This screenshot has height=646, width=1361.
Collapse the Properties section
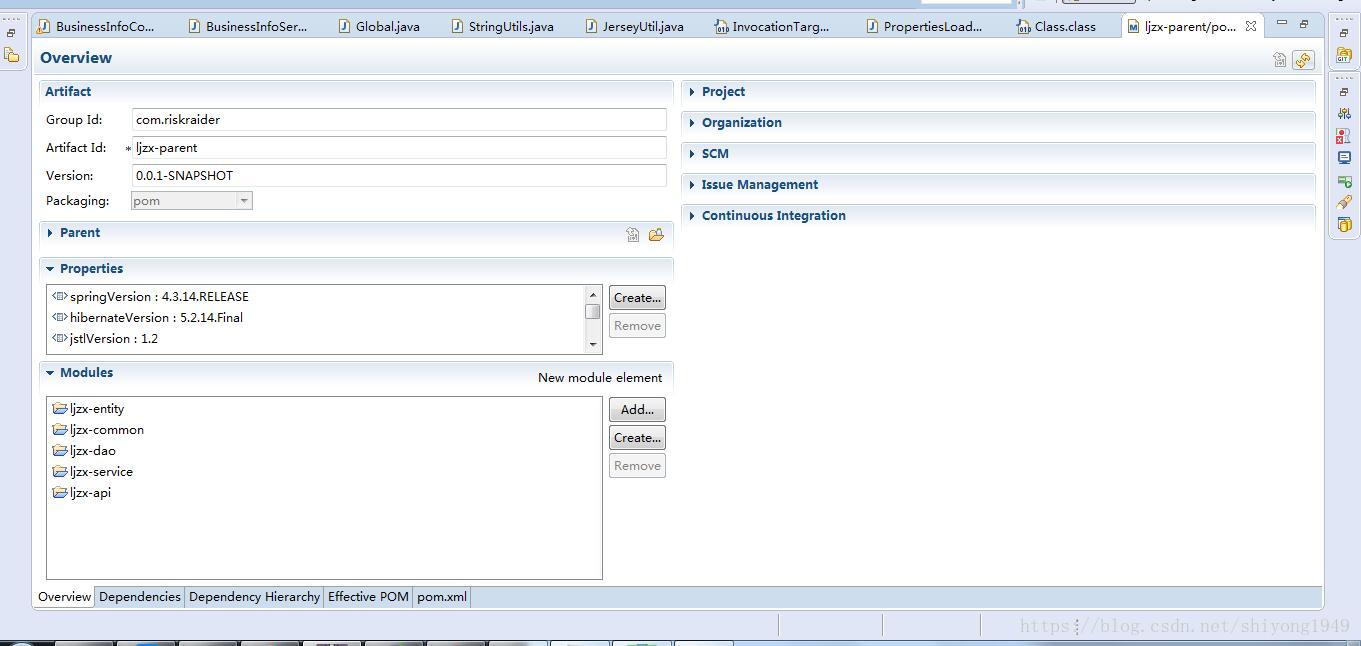pyautogui.click(x=50, y=269)
